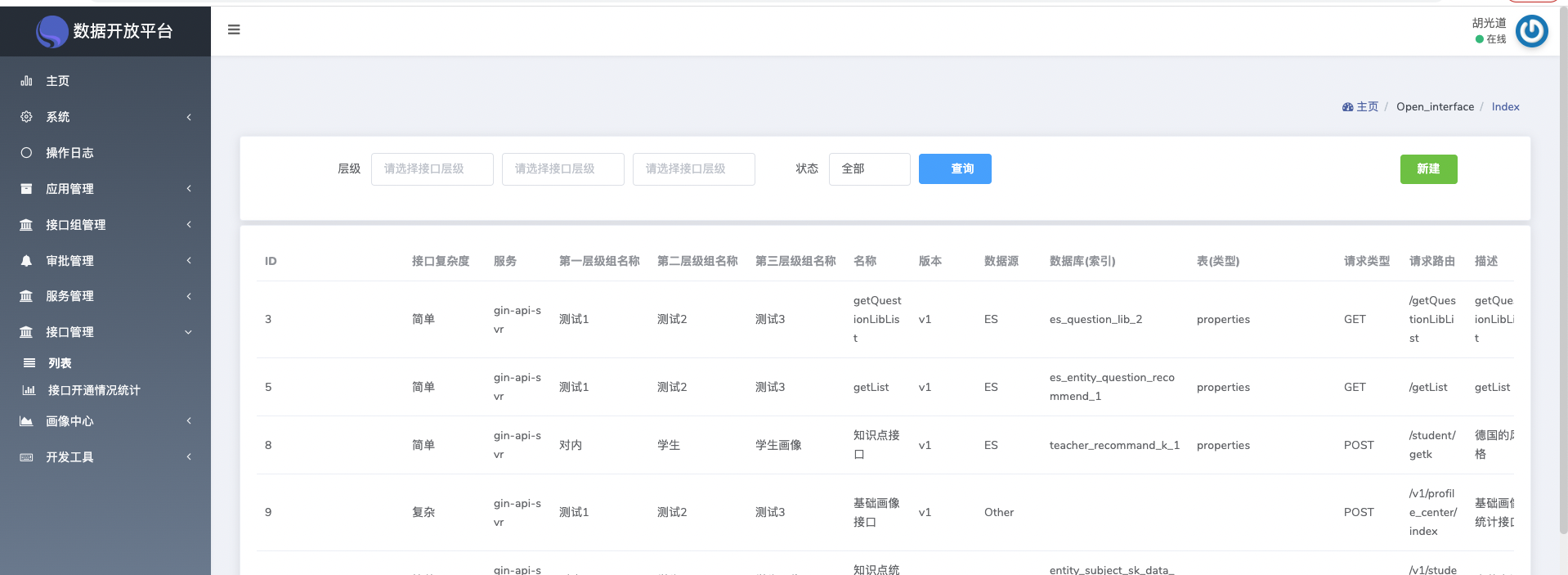Click the blue 查询 button
Viewport: 1568px width, 575px height.
(x=955, y=169)
